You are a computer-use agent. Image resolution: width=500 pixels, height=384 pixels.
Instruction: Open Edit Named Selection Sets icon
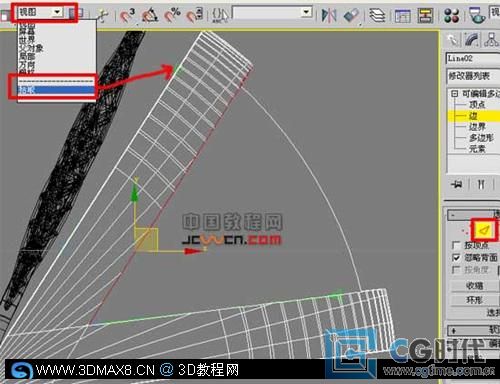pos(220,15)
